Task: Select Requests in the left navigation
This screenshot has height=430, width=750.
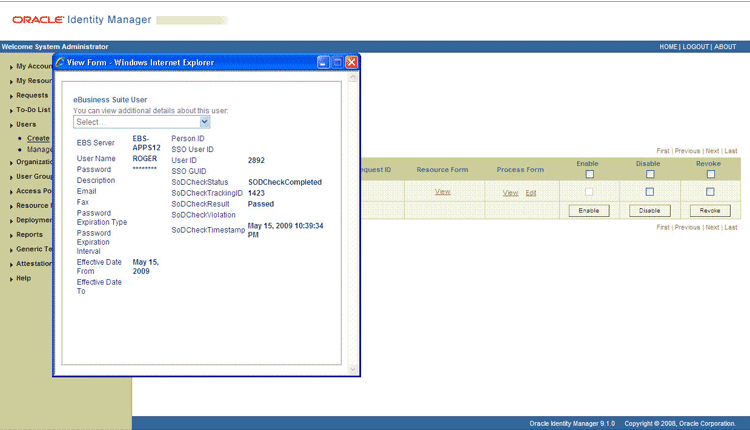Action: (32, 95)
